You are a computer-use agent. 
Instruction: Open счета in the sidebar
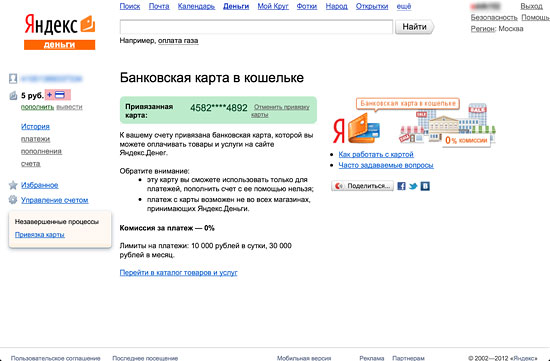(x=31, y=164)
